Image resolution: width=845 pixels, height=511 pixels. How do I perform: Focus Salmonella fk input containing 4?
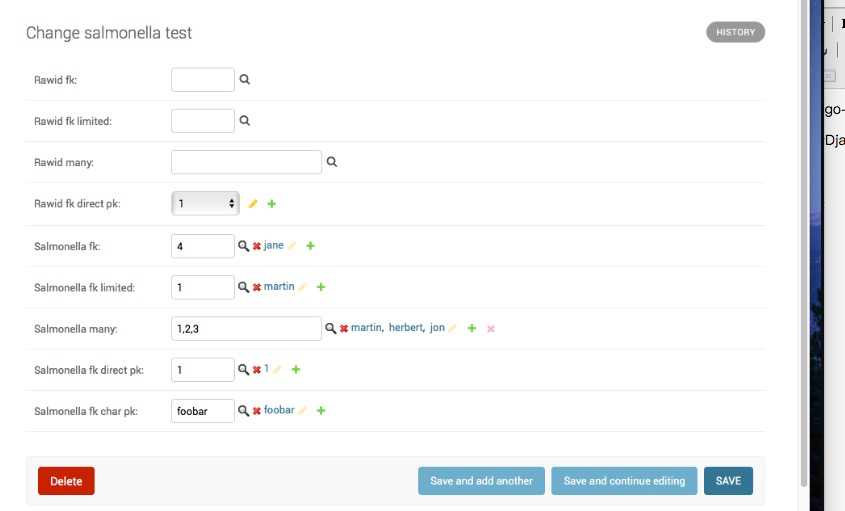click(x=203, y=246)
